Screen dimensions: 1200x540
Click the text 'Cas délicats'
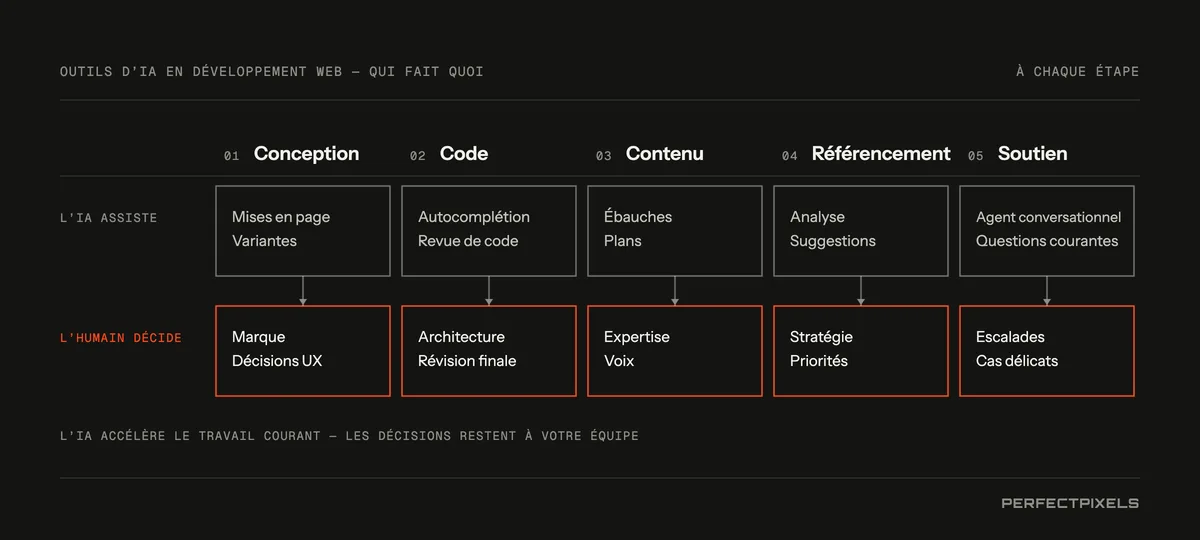pyautogui.click(x=1017, y=361)
